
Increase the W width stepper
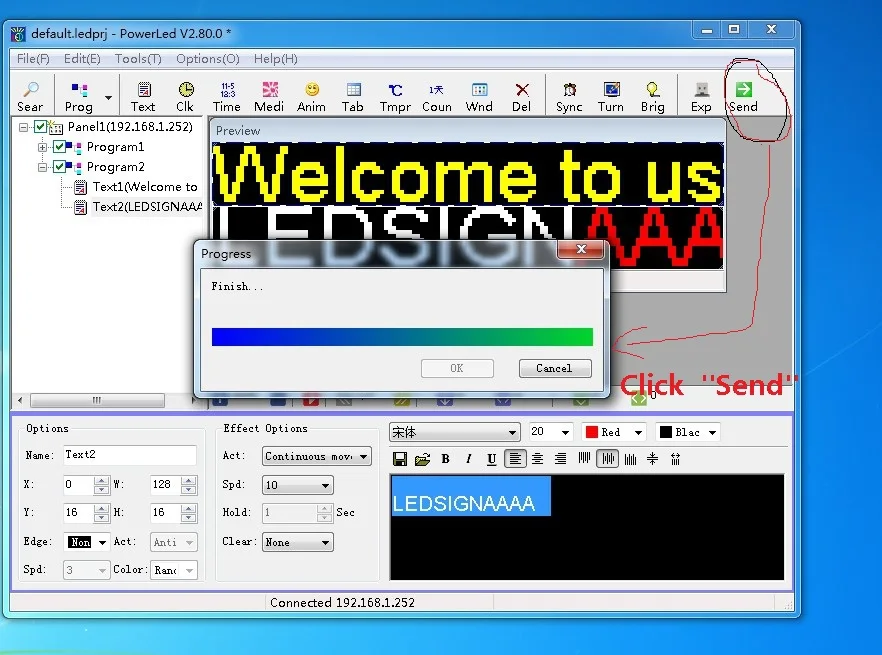pos(189,480)
